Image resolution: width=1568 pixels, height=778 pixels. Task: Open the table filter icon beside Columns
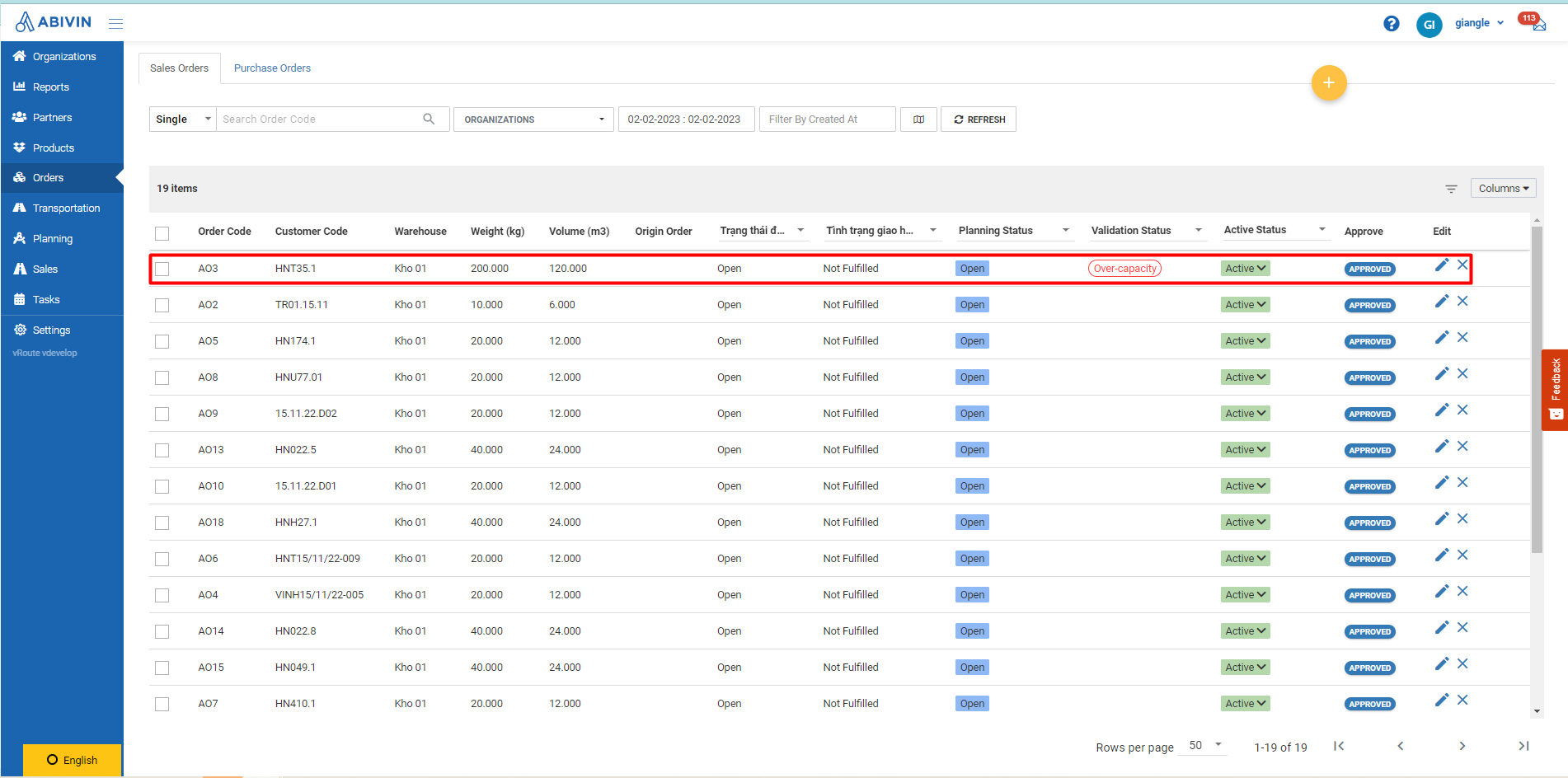point(1451,189)
